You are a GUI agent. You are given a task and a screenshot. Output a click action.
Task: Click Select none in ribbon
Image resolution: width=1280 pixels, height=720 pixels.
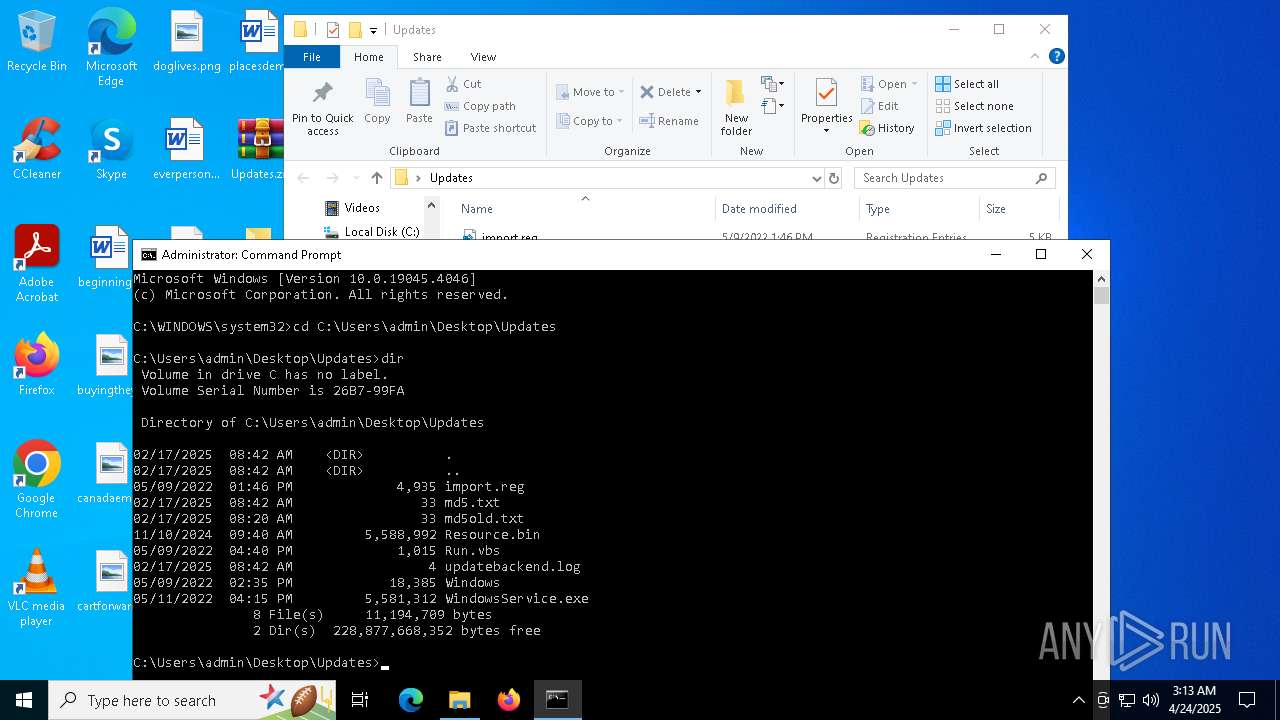[x=975, y=106]
